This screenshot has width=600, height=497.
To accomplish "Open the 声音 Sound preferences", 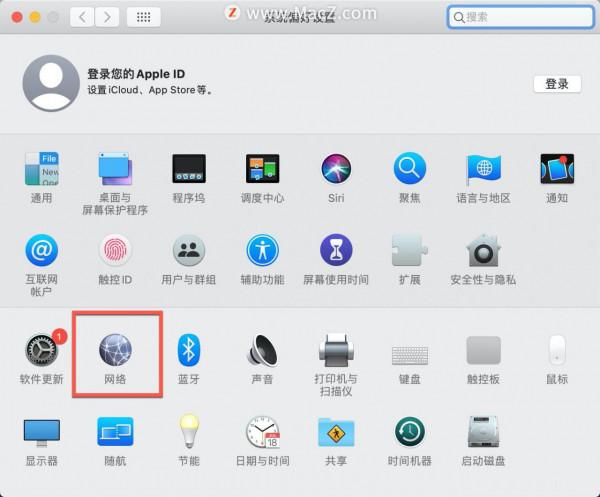I will pos(262,350).
